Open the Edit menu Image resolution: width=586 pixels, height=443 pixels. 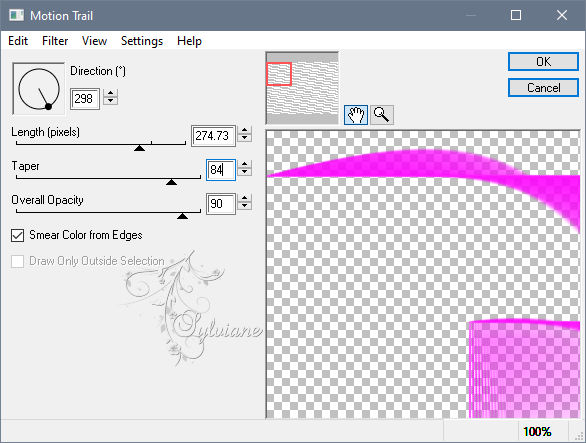pos(18,41)
